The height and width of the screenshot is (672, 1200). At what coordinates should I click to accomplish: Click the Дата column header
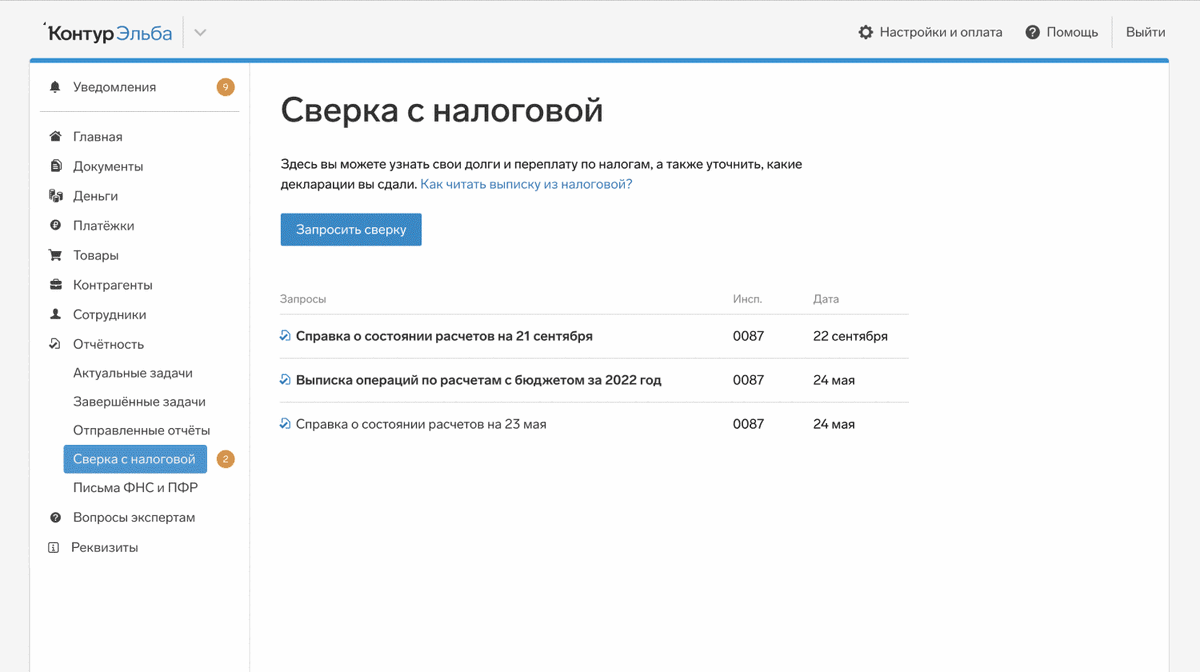coord(826,299)
